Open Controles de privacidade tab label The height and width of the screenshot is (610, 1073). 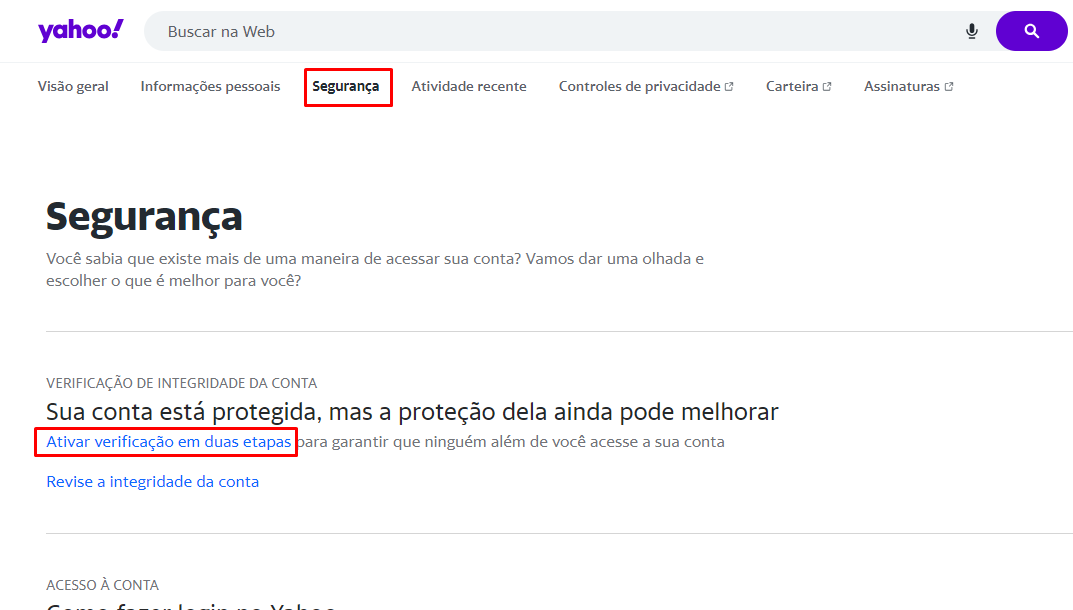639,87
